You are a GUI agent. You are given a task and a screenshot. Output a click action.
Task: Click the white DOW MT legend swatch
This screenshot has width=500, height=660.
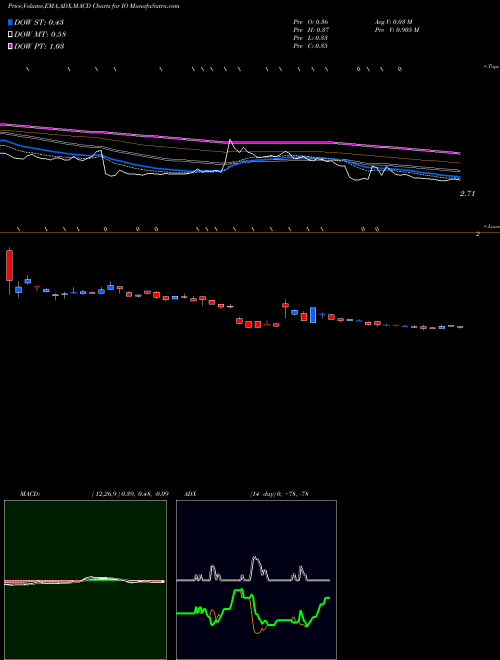[x=10, y=34]
